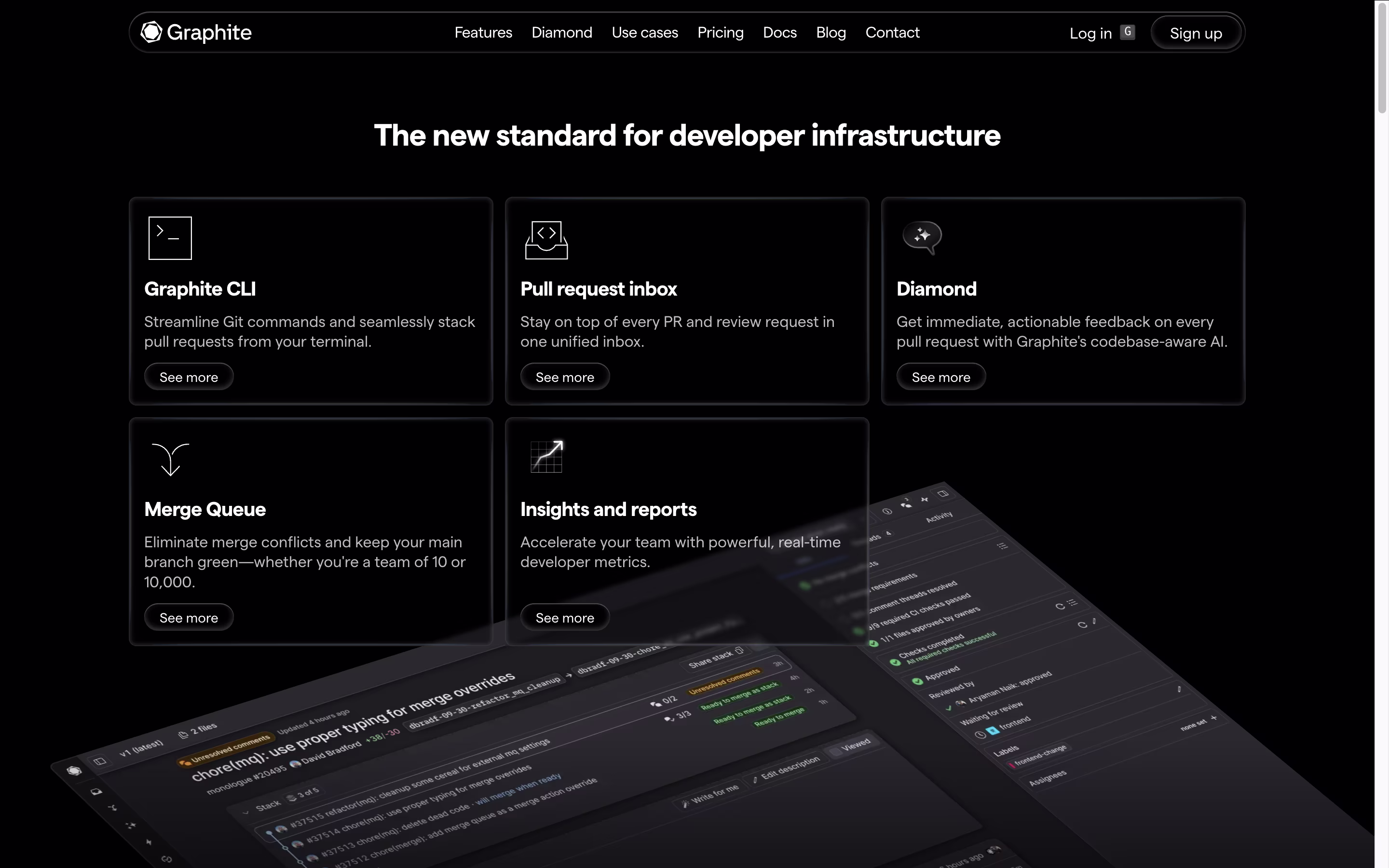Image resolution: width=1389 pixels, height=868 pixels.
Task: Click the Graphite icon in preview sidebar
Action: tap(74, 771)
